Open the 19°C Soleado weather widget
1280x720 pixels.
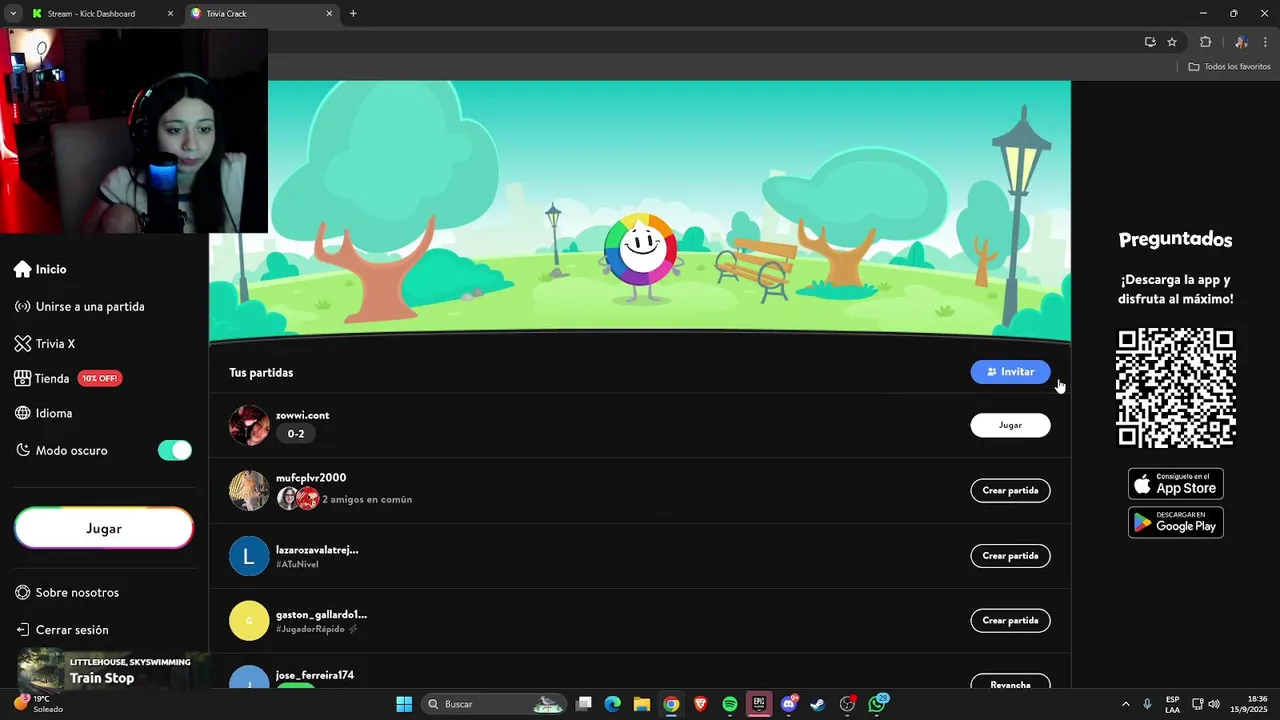click(x=38, y=704)
